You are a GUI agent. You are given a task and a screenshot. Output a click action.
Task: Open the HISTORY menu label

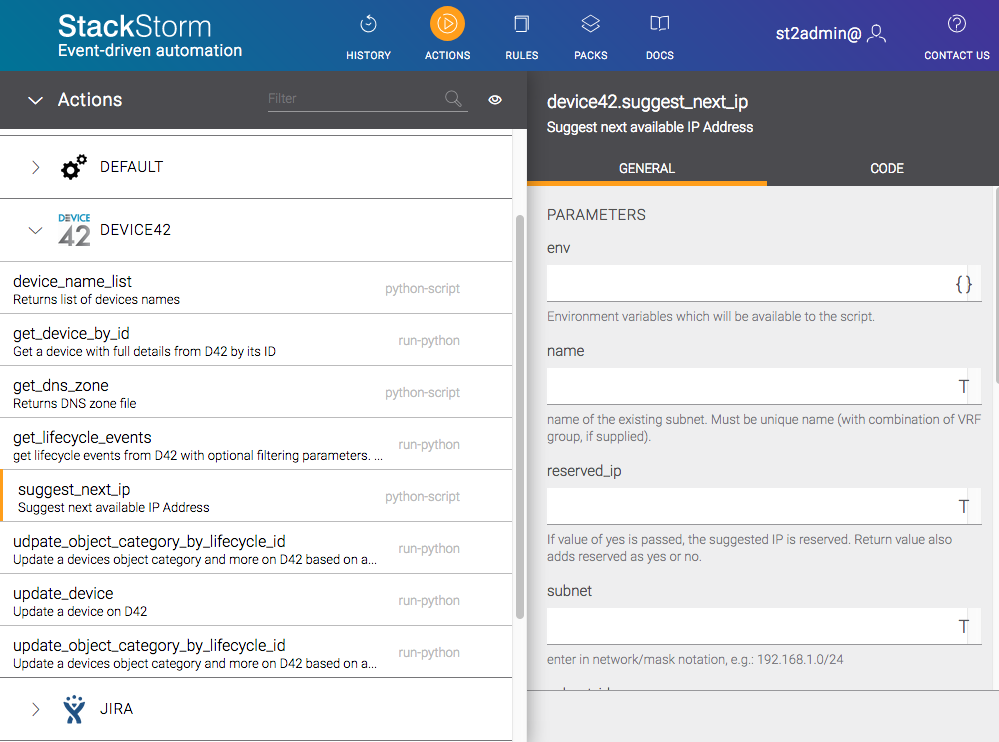(368, 55)
